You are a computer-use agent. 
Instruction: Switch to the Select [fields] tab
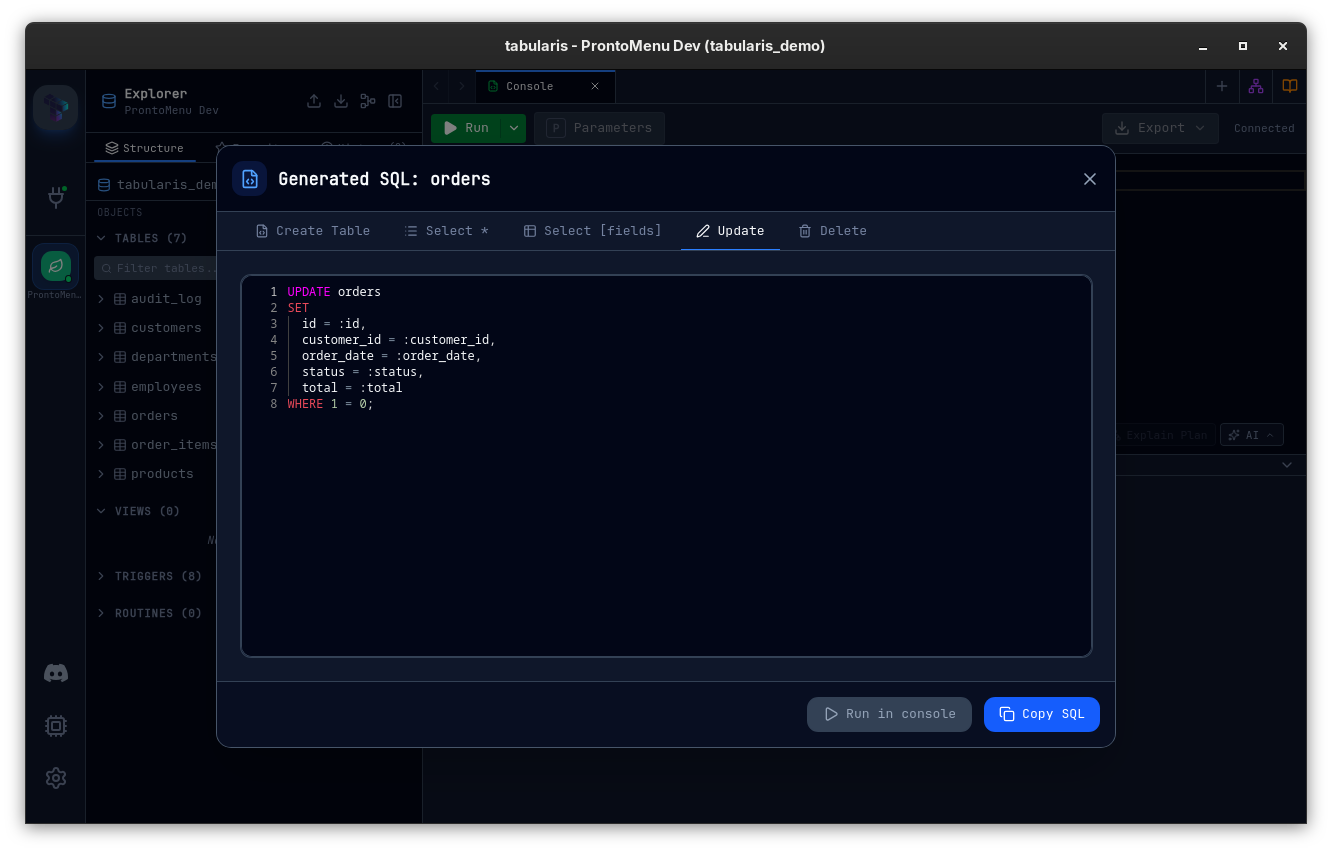pyautogui.click(x=592, y=231)
